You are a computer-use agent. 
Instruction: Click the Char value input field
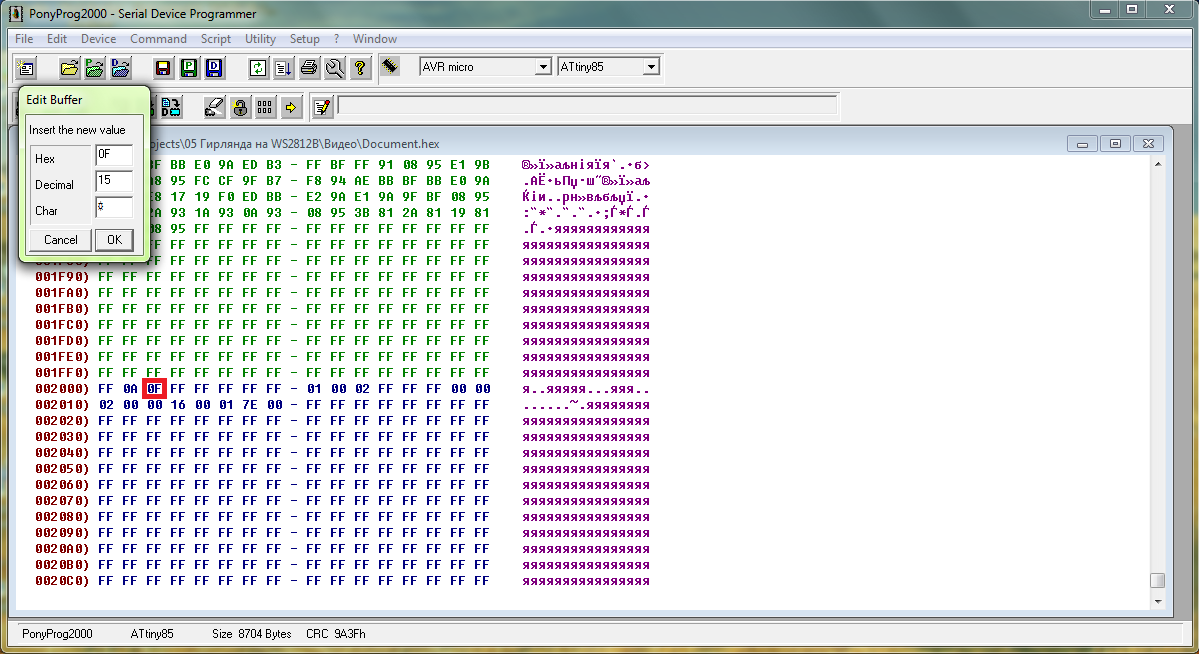(114, 207)
